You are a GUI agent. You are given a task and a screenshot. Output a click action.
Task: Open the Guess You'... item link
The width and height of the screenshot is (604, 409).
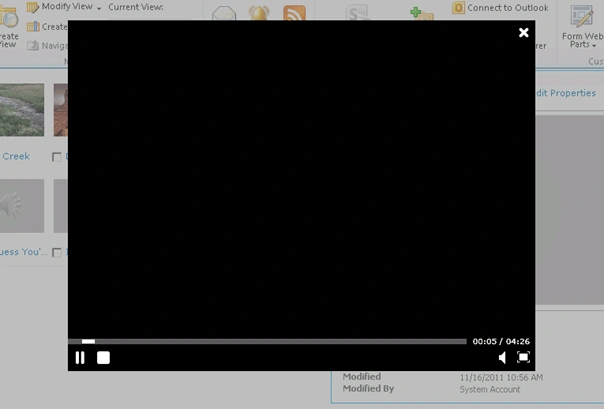coord(24,252)
